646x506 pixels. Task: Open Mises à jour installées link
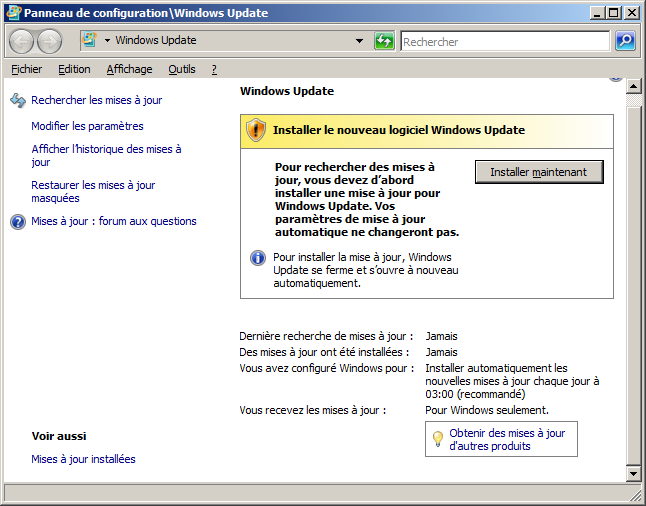83,459
